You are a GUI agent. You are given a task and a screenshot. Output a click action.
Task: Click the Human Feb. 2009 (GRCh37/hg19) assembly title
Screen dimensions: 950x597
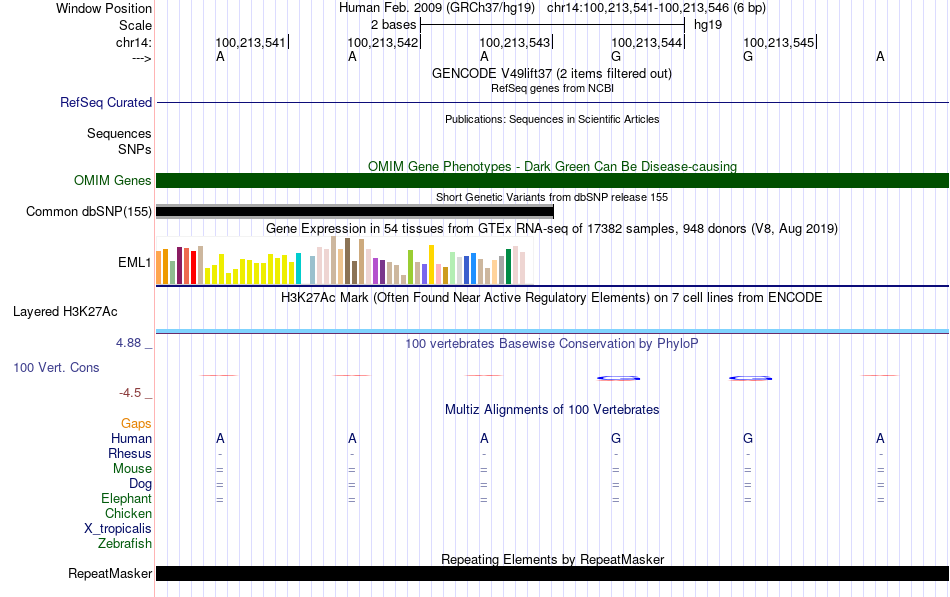437,8
